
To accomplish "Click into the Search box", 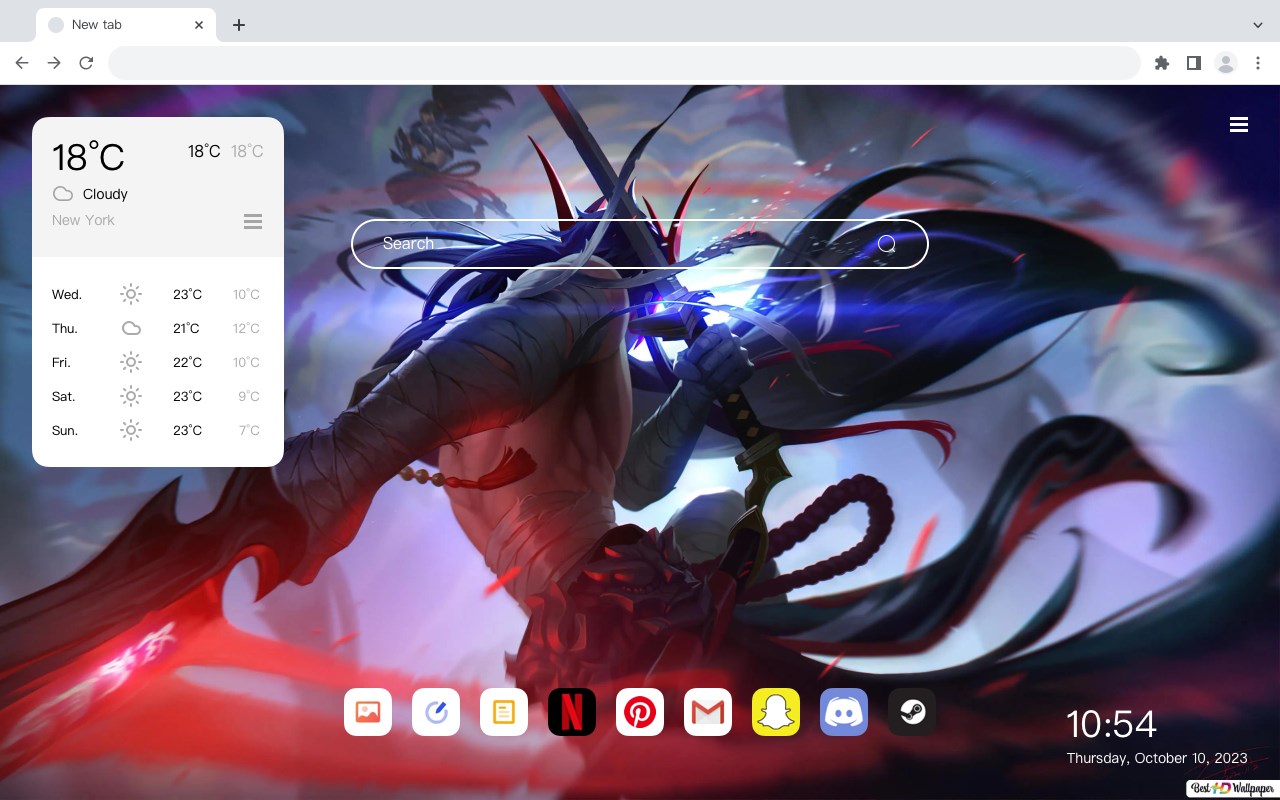I will 640,244.
